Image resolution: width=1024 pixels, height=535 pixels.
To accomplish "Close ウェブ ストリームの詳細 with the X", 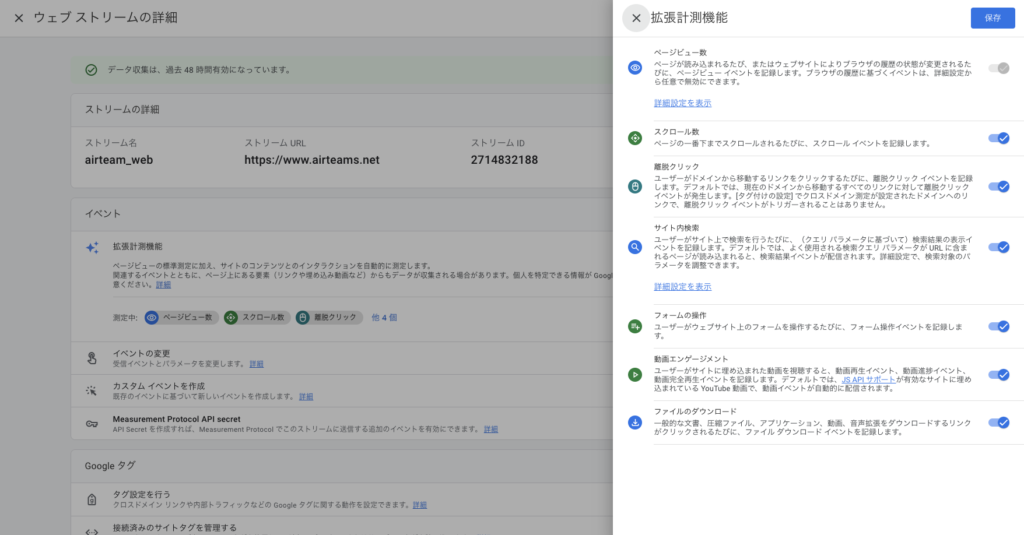I will pyautogui.click(x=19, y=18).
